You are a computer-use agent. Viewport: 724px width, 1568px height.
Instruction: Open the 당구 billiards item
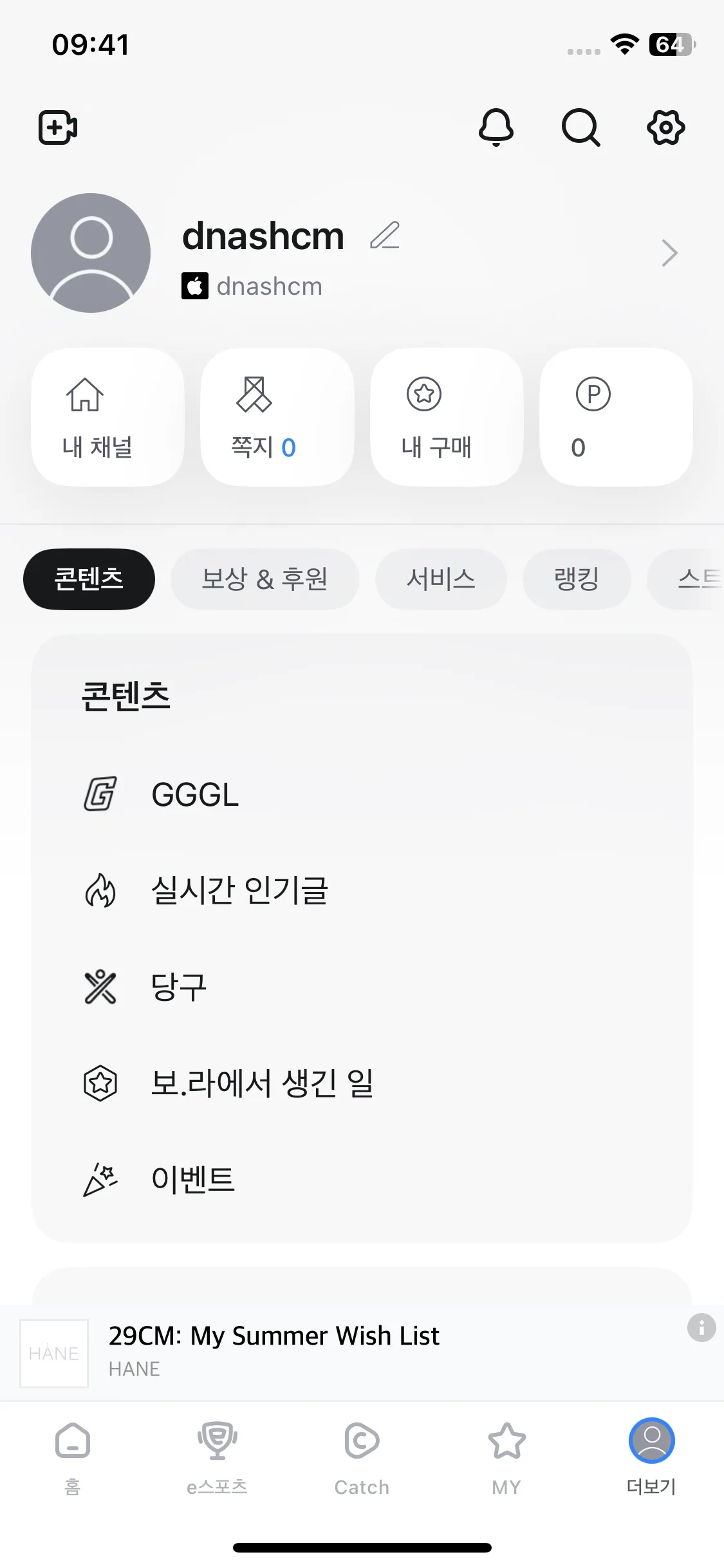(x=362, y=987)
